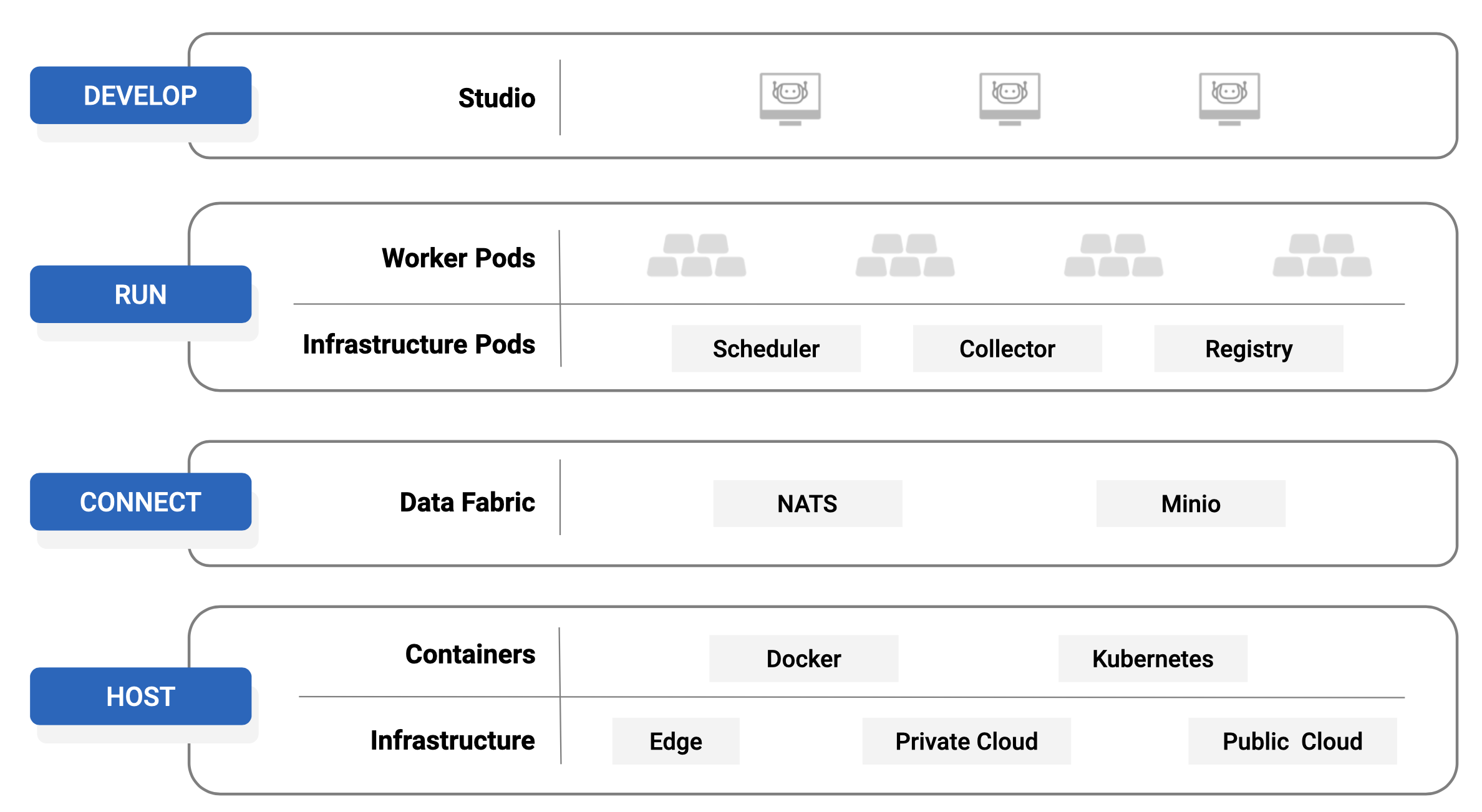Select the first Worker Pods cluster icon
Viewport: 1482px width, 812px height.
pyautogui.click(x=696, y=256)
